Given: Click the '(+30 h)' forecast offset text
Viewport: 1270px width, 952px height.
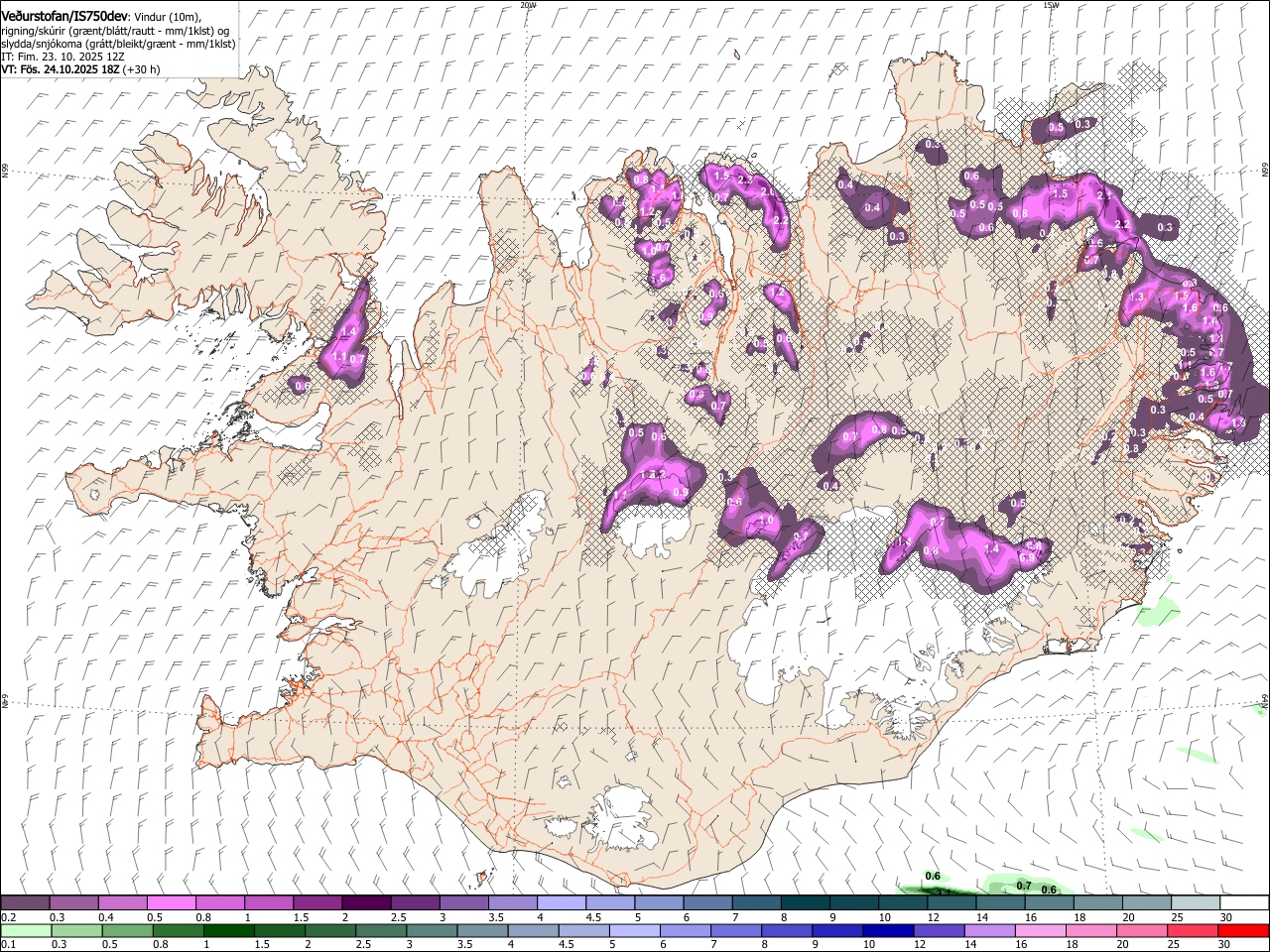Looking at the screenshot, I should click(142, 69).
